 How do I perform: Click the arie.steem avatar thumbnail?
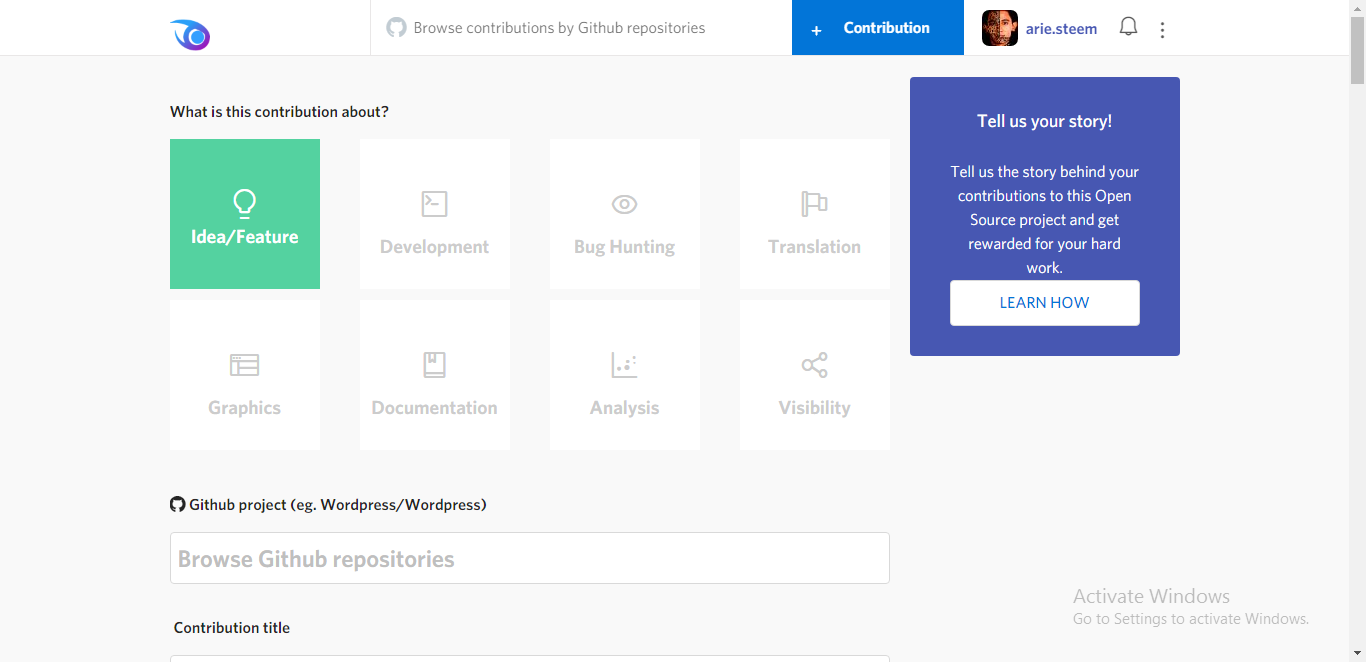1000,28
